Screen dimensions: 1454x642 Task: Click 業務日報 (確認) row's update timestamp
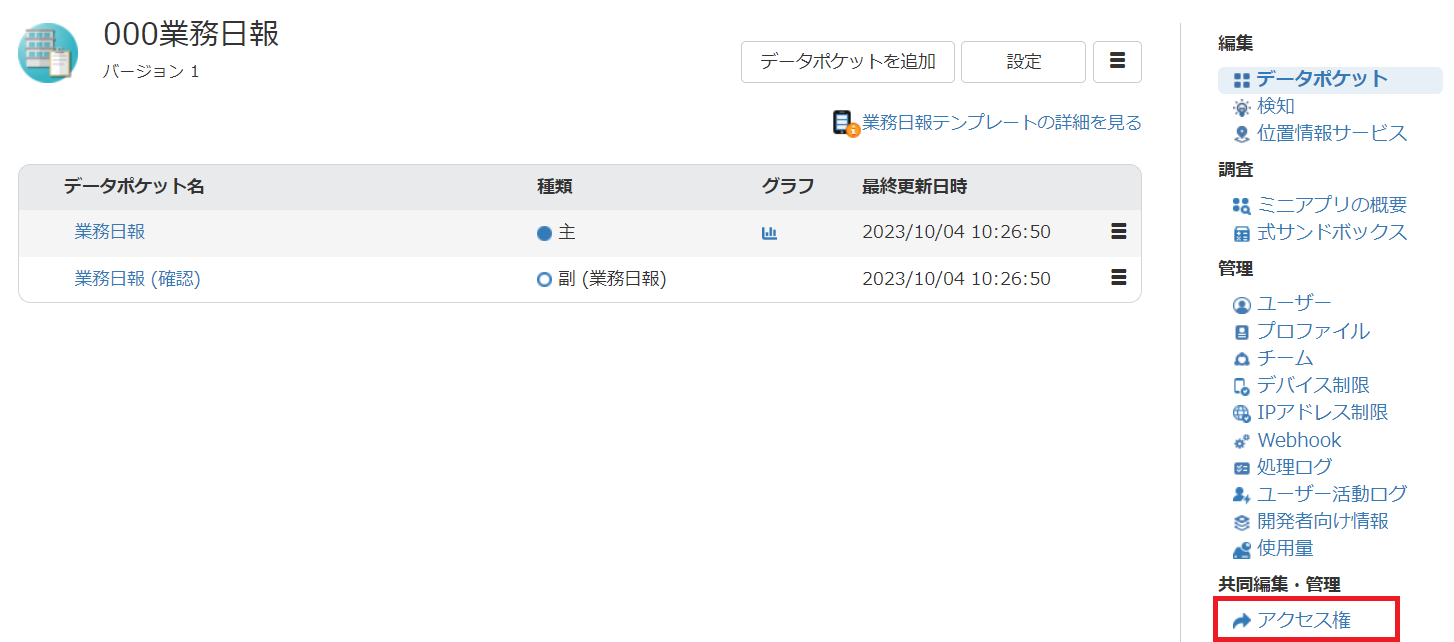pos(957,279)
